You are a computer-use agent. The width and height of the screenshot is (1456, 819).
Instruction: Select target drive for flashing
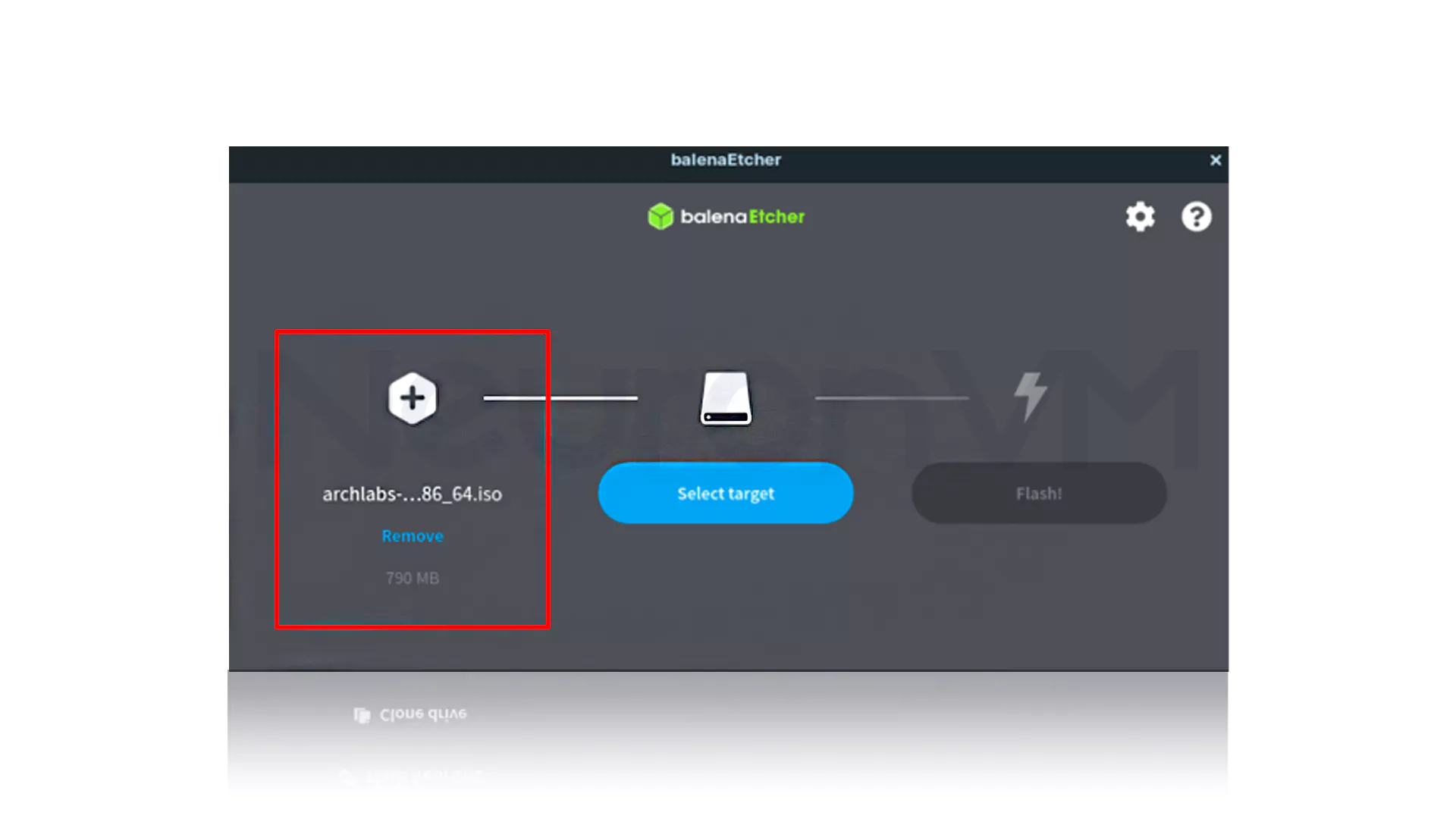click(x=726, y=492)
